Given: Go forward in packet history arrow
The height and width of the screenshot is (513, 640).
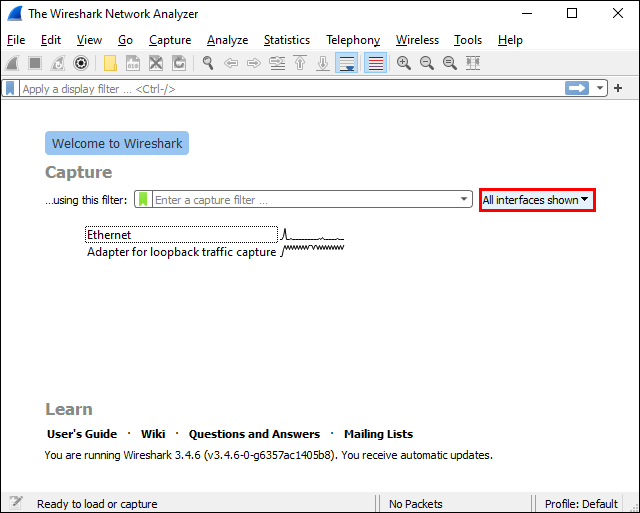Looking at the screenshot, I should click(254, 63).
